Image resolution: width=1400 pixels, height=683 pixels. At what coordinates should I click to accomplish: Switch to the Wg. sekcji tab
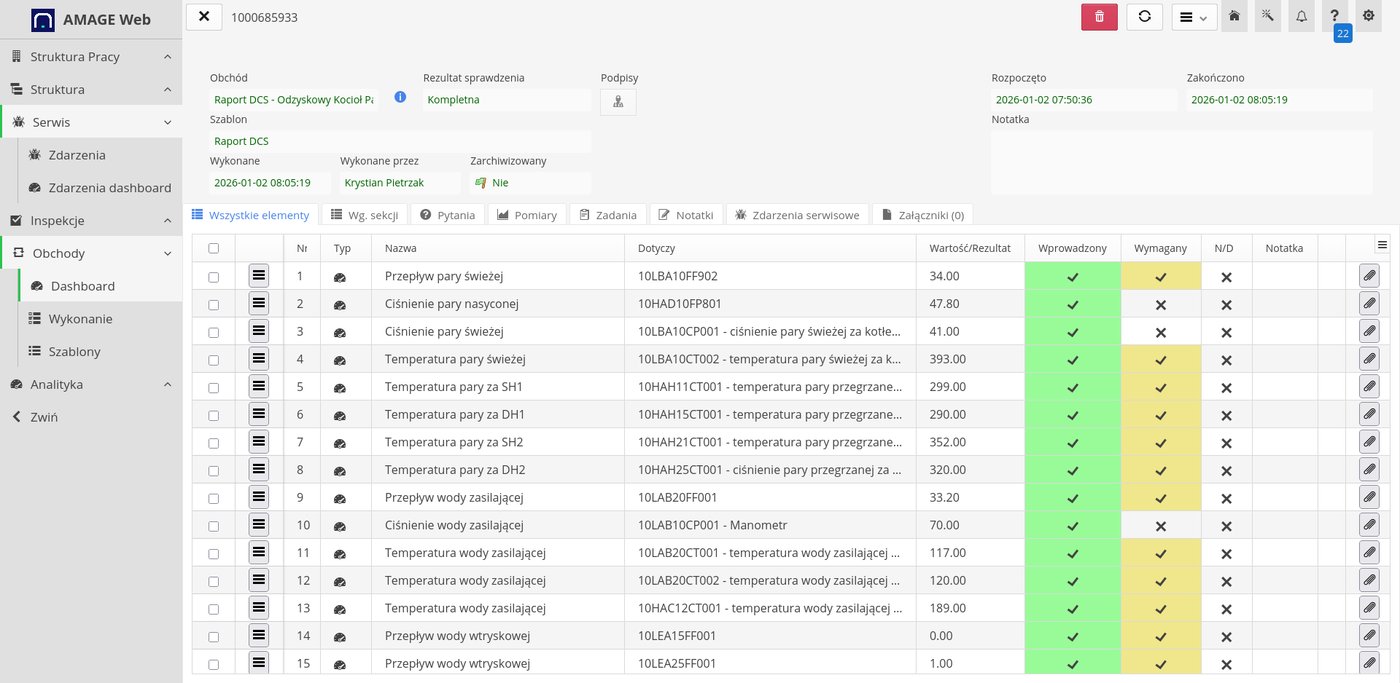(364, 215)
